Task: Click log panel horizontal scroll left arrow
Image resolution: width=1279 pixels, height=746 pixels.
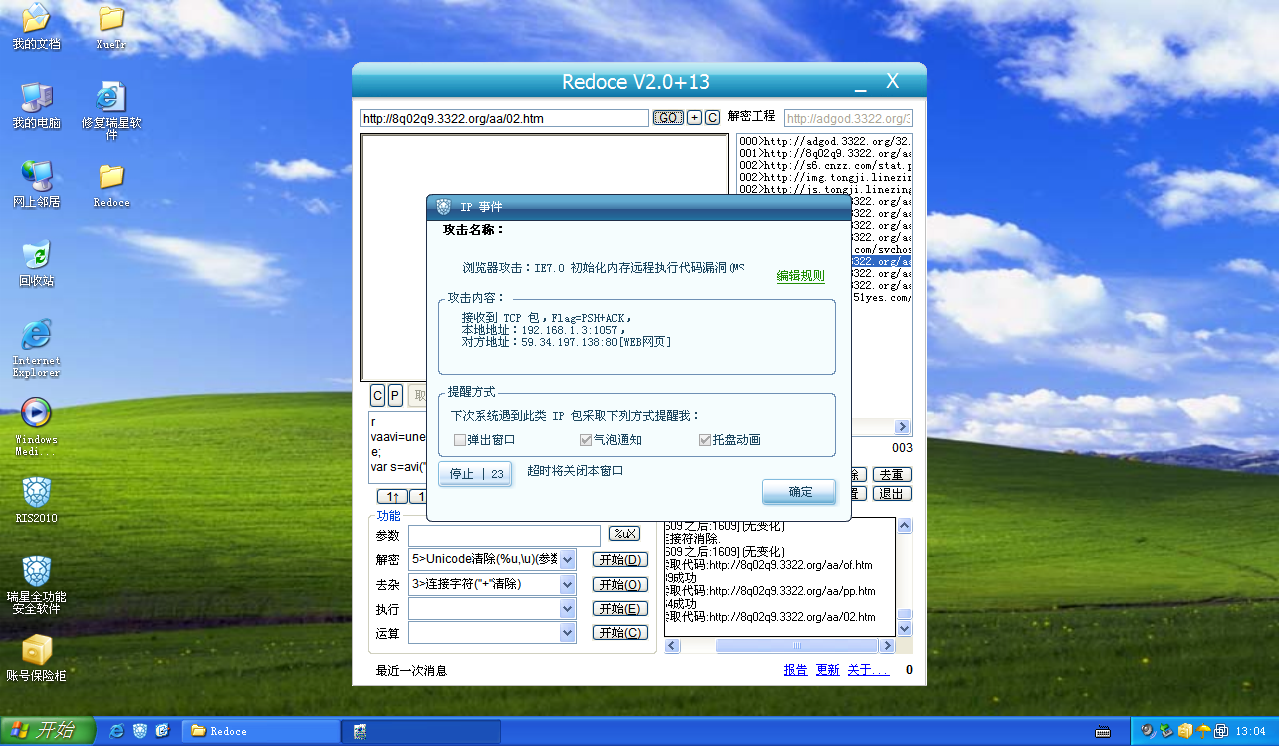Action: click(672, 646)
